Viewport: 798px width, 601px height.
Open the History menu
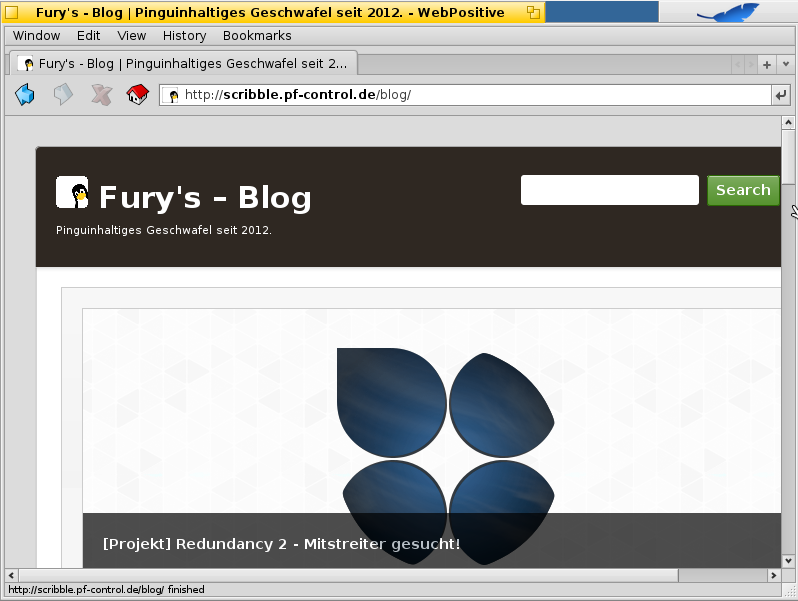coord(184,35)
